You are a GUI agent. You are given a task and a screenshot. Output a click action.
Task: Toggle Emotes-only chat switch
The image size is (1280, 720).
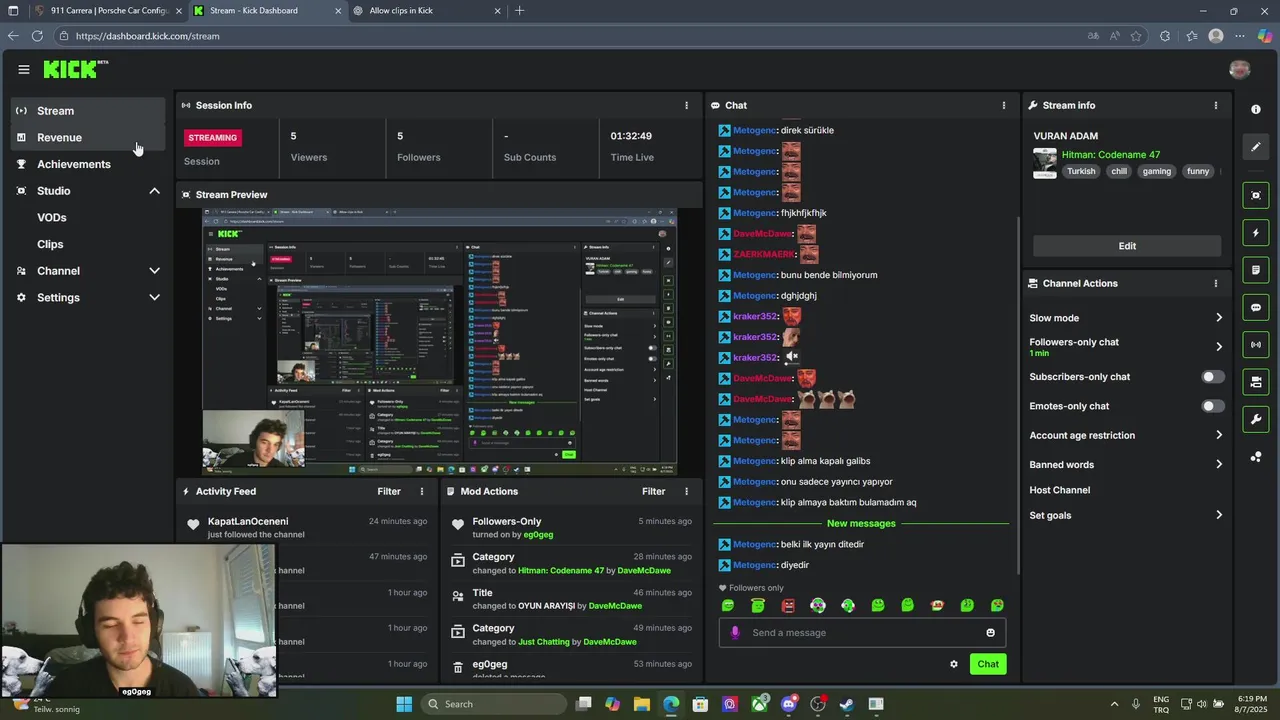pyautogui.click(x=1212, y=406)
